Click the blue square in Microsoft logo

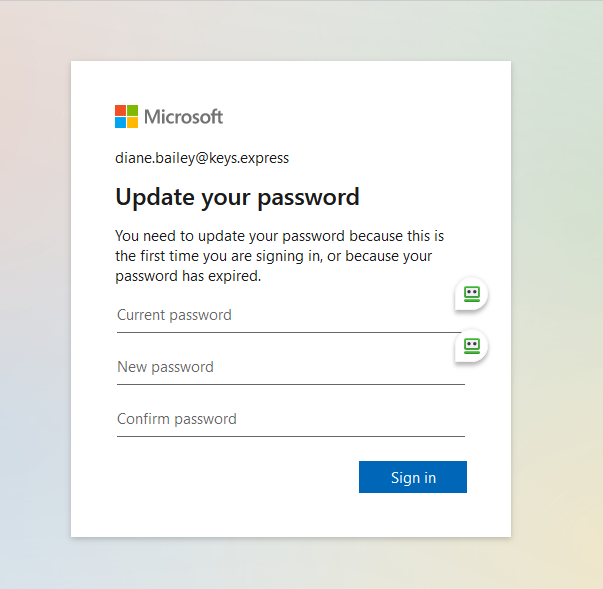point(120,122)
